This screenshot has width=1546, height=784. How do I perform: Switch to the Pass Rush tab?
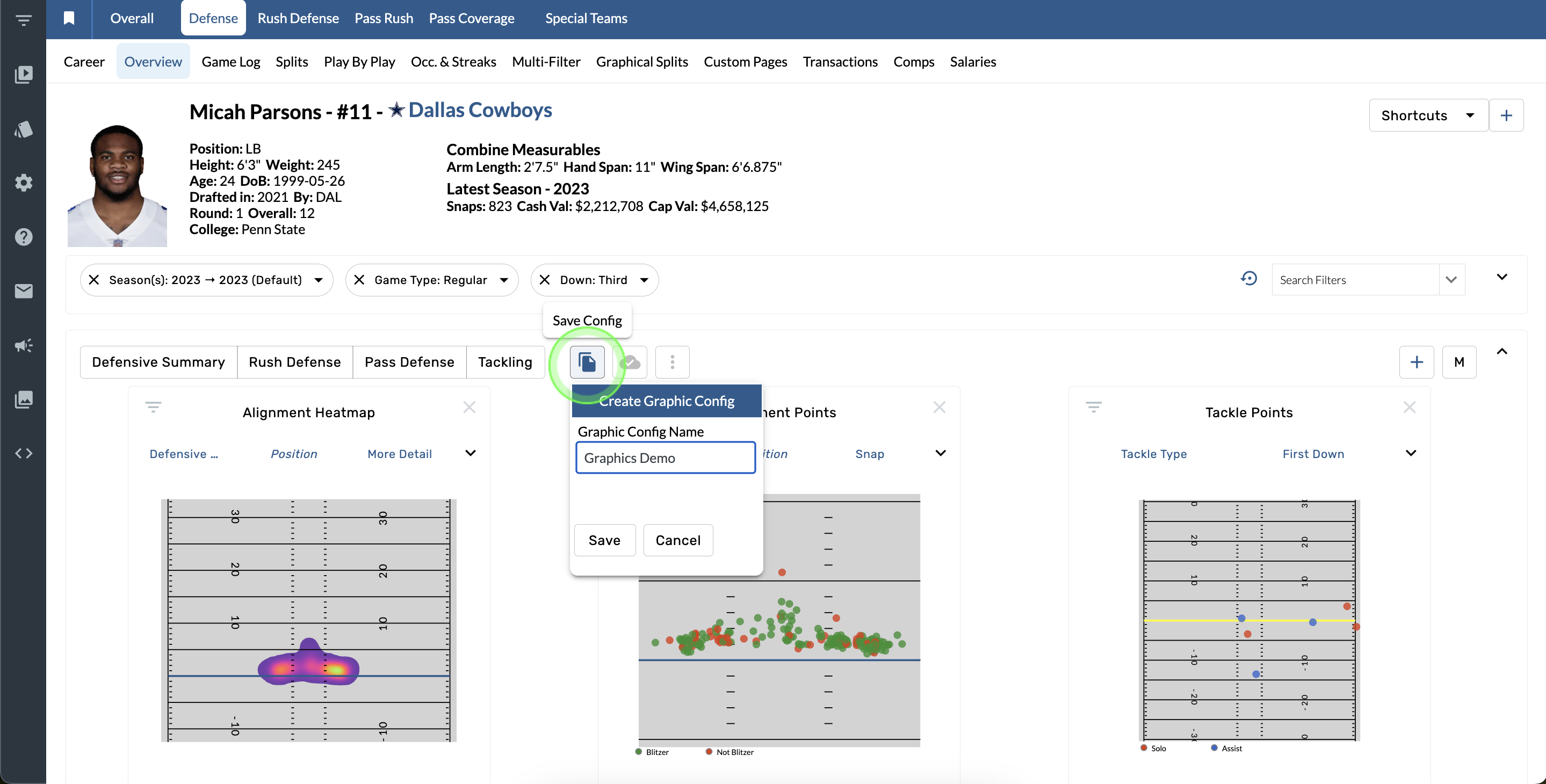[x=384, y=18]
